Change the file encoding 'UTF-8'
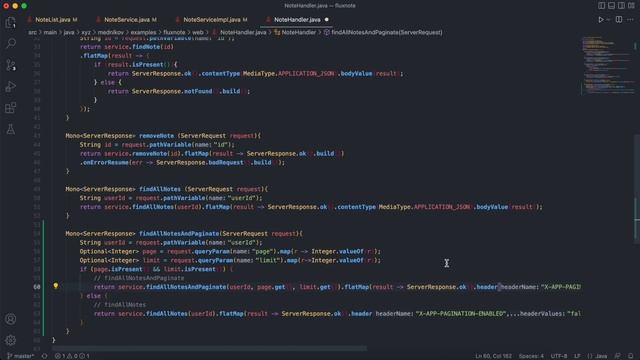This screenshot has height=360, width=640. tap(559, 356)
